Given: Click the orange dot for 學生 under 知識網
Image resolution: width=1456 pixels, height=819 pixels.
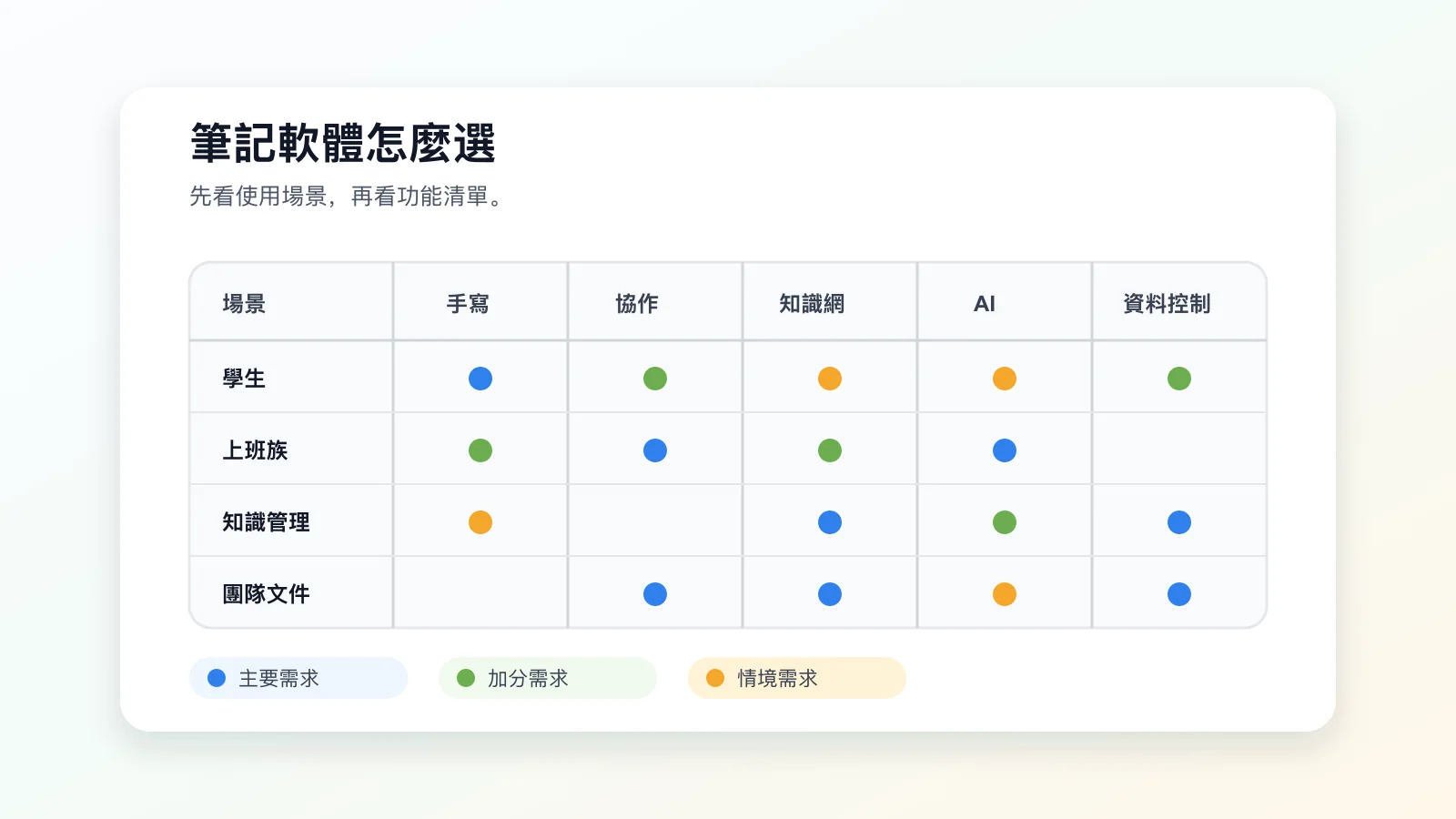Looking at the screenshot, I should click(x=830, y=379).
